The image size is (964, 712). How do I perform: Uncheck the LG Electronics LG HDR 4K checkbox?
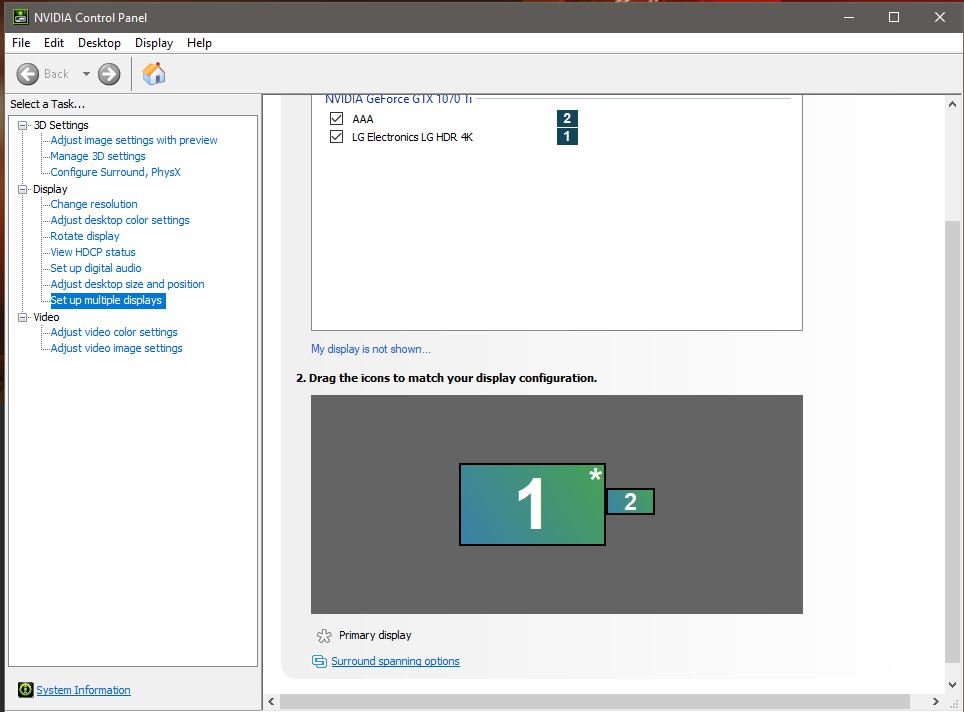point(336,136)
